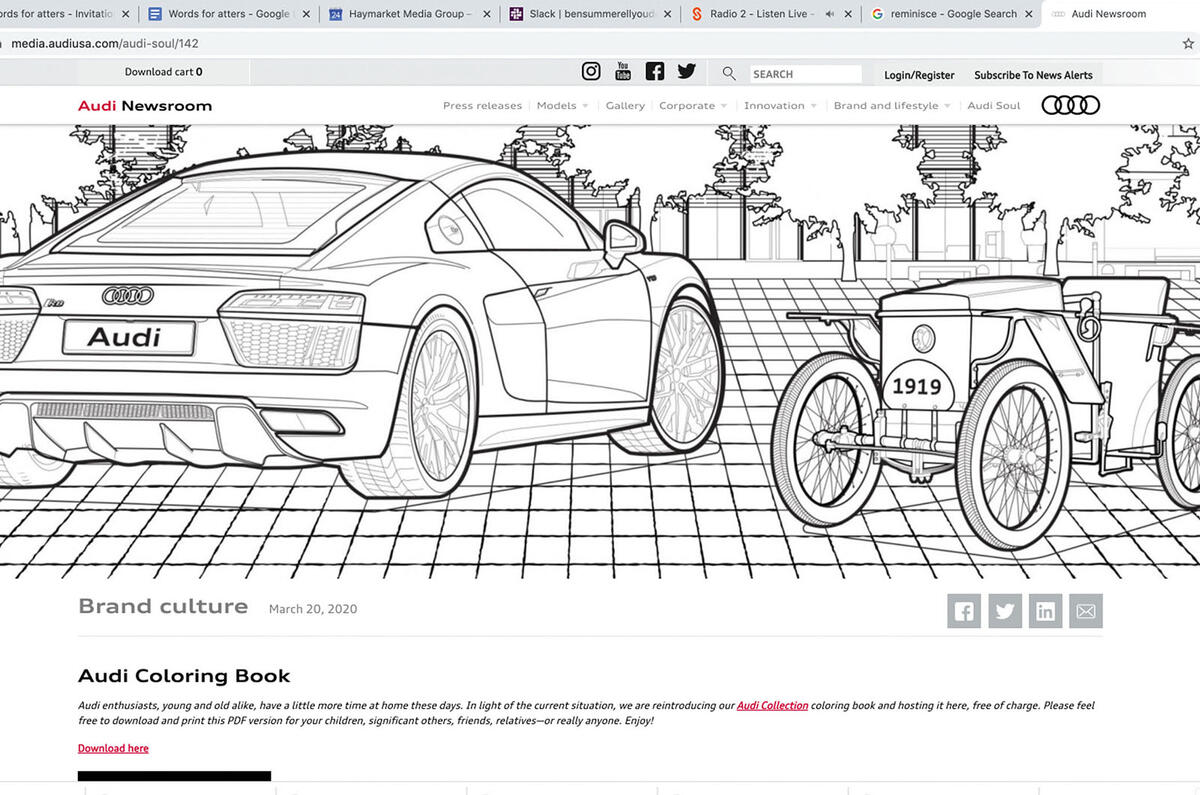Click the magnifying glass search icon
Screen dimensions: 1200x795
click(x=729, y=74)
